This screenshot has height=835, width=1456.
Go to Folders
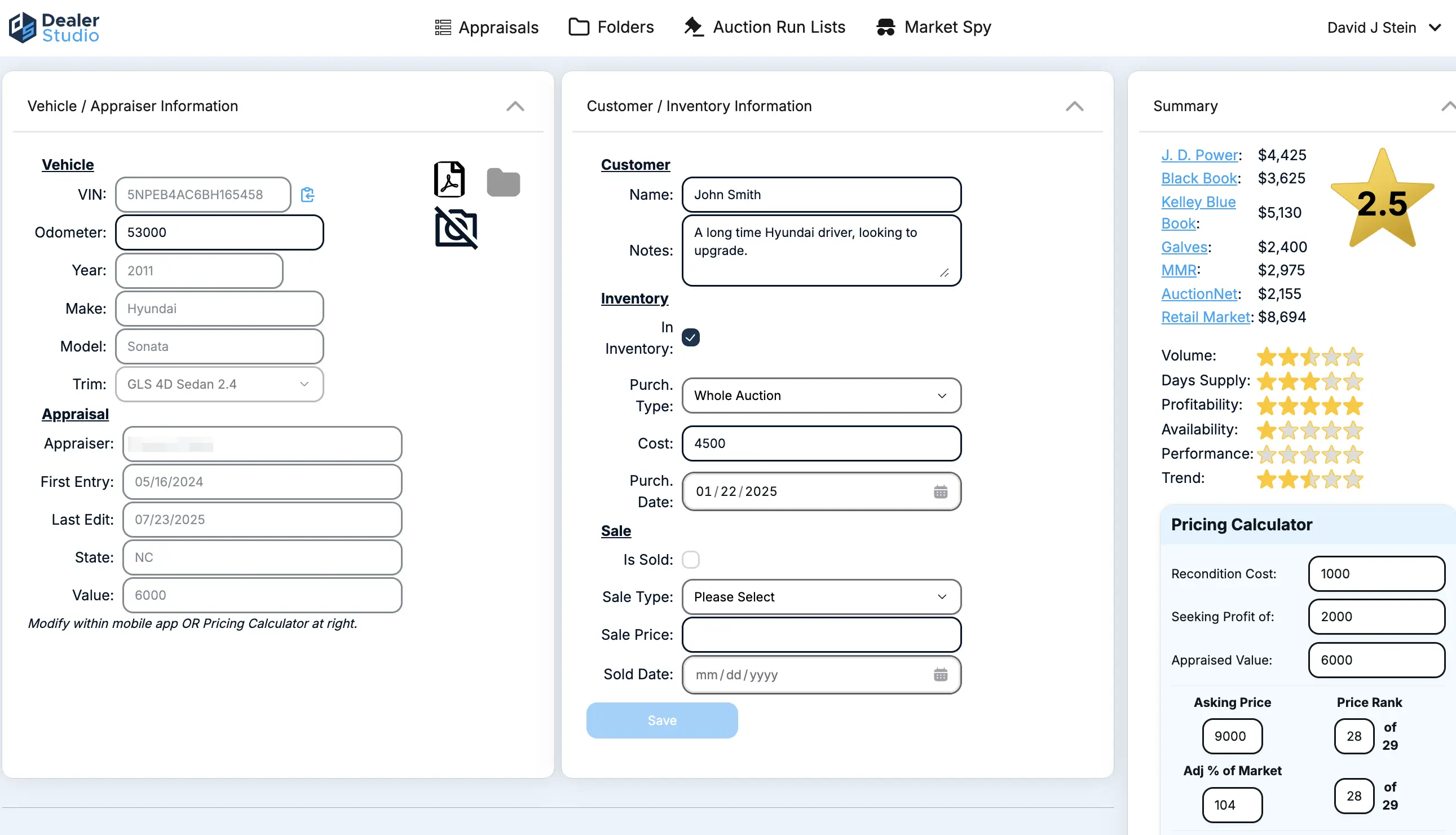pyautogui.click(x=611, y=27)
